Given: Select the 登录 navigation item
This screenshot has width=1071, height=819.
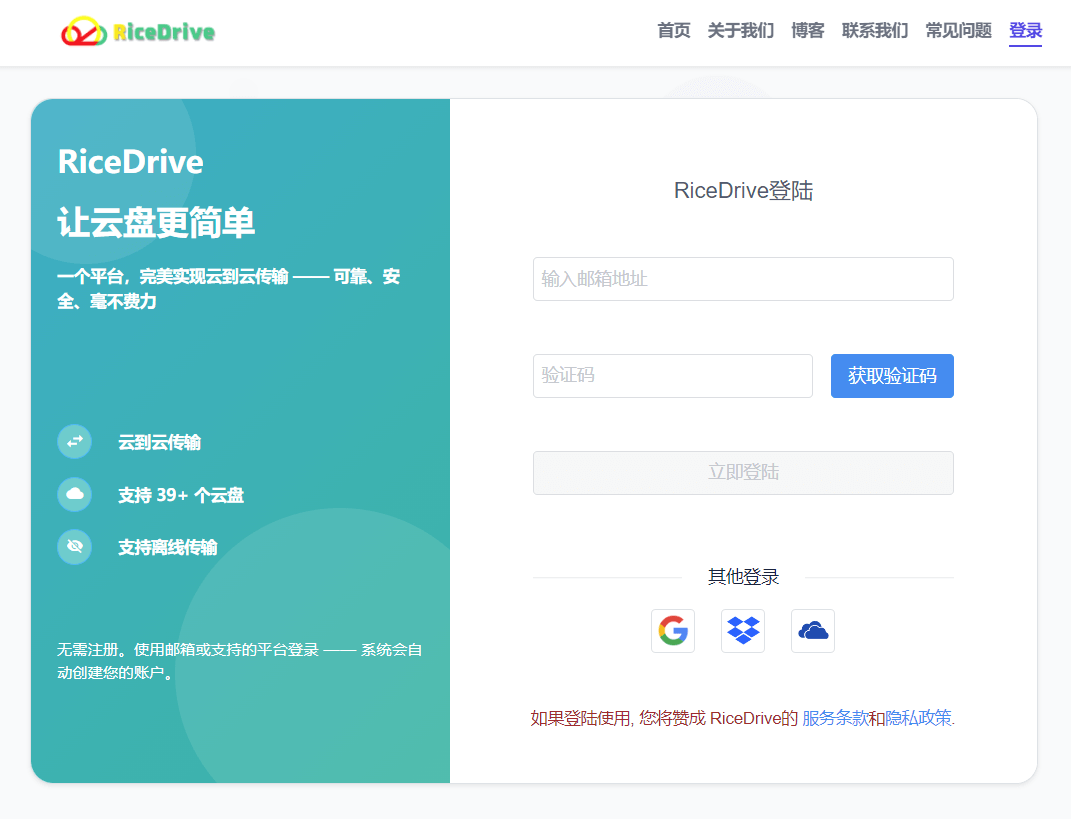Looking at the screenshot, I should tap(1025, 31).
